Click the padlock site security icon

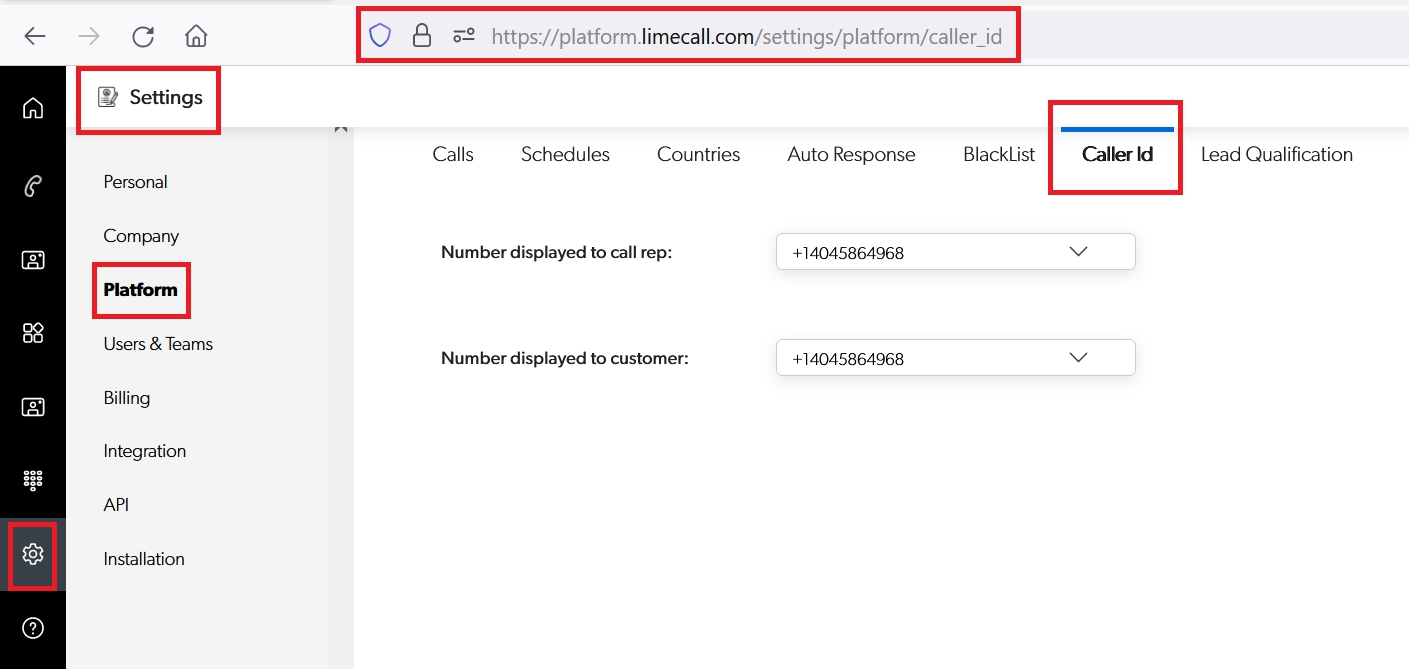(x=422, y=37)
